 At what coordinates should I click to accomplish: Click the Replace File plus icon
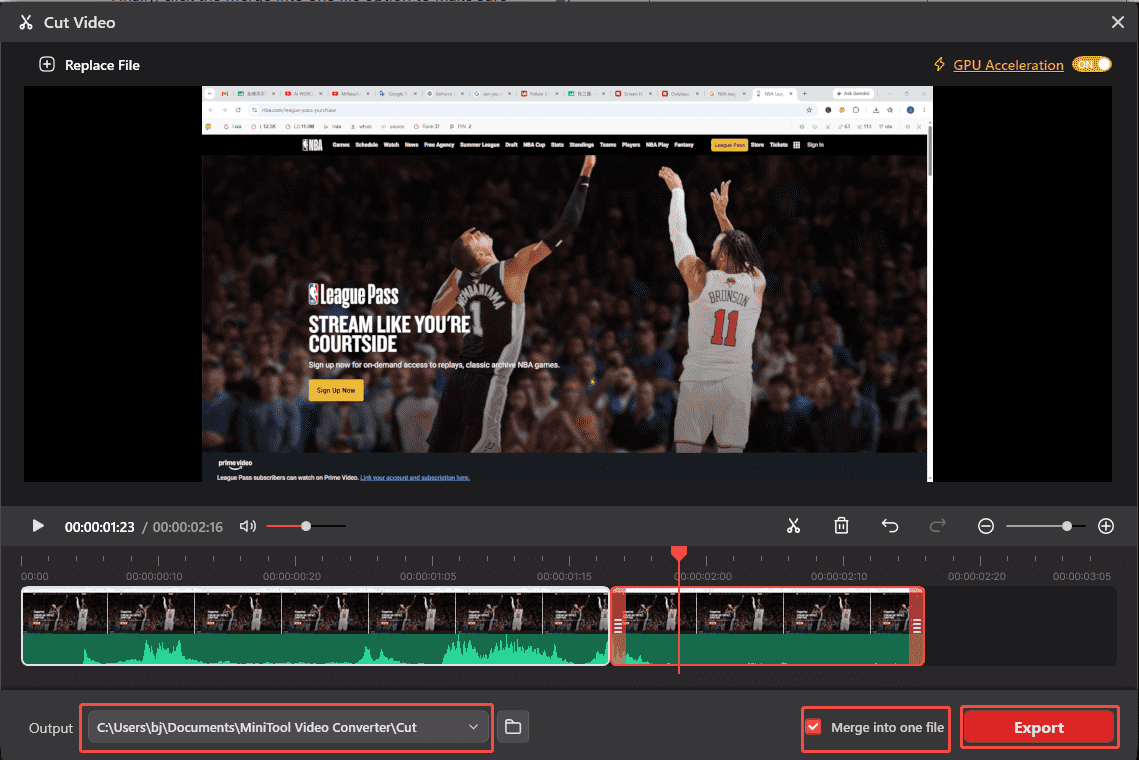click(x=46, y=65)
